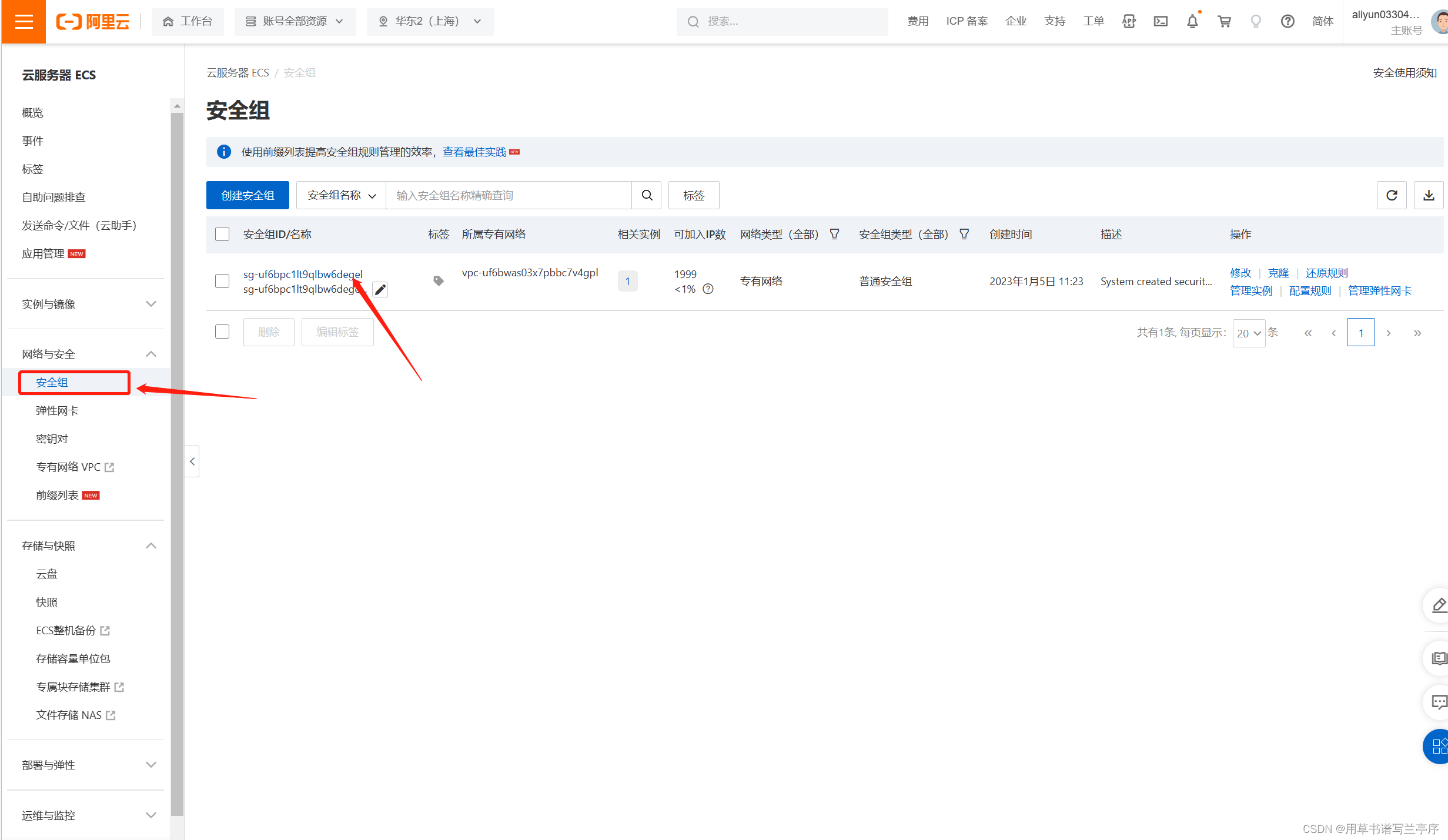Toggle the select-all checkbox in table header
Screen dimensions: 1448x840
pyautogui.click(x=222, y=234)
